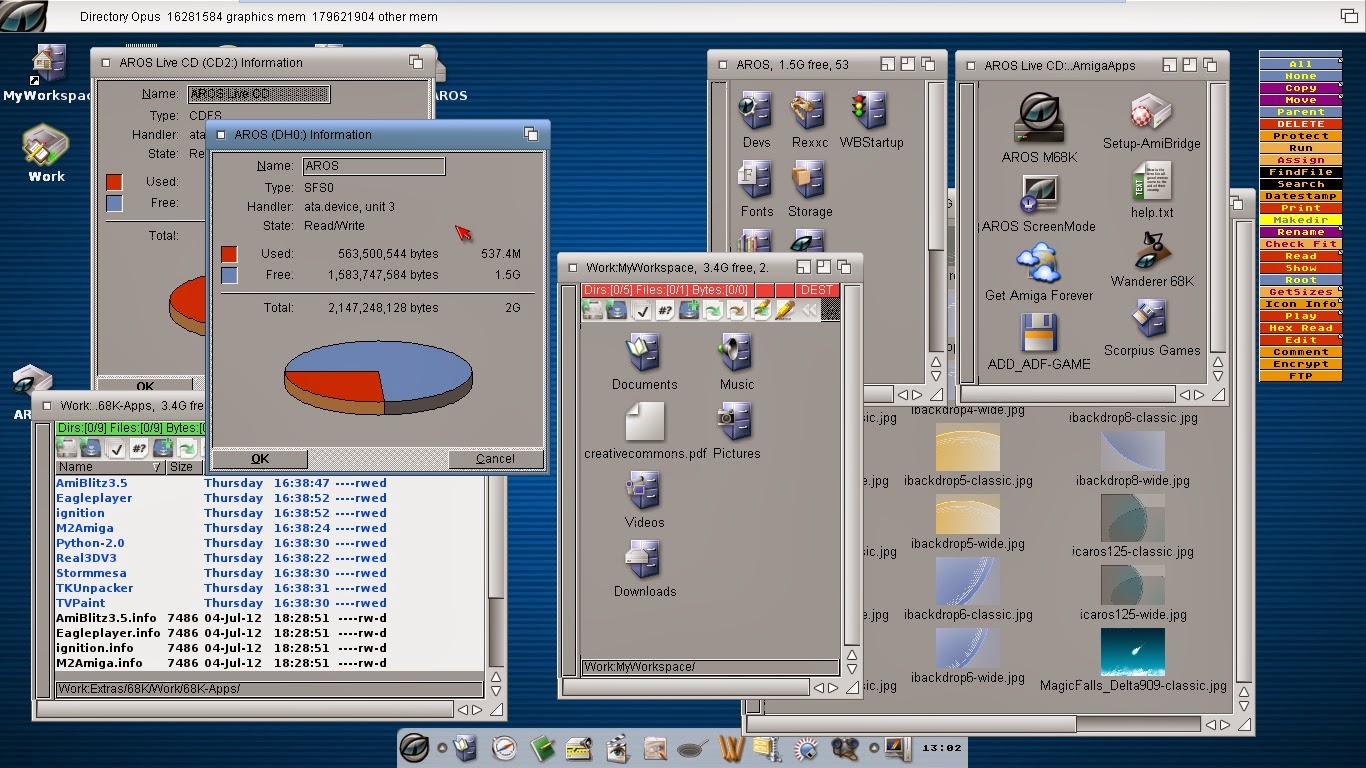The height and width of the screenshot is (768, 1366).
Task: Click the Makedir button in the button bank
Action: 1300,220
